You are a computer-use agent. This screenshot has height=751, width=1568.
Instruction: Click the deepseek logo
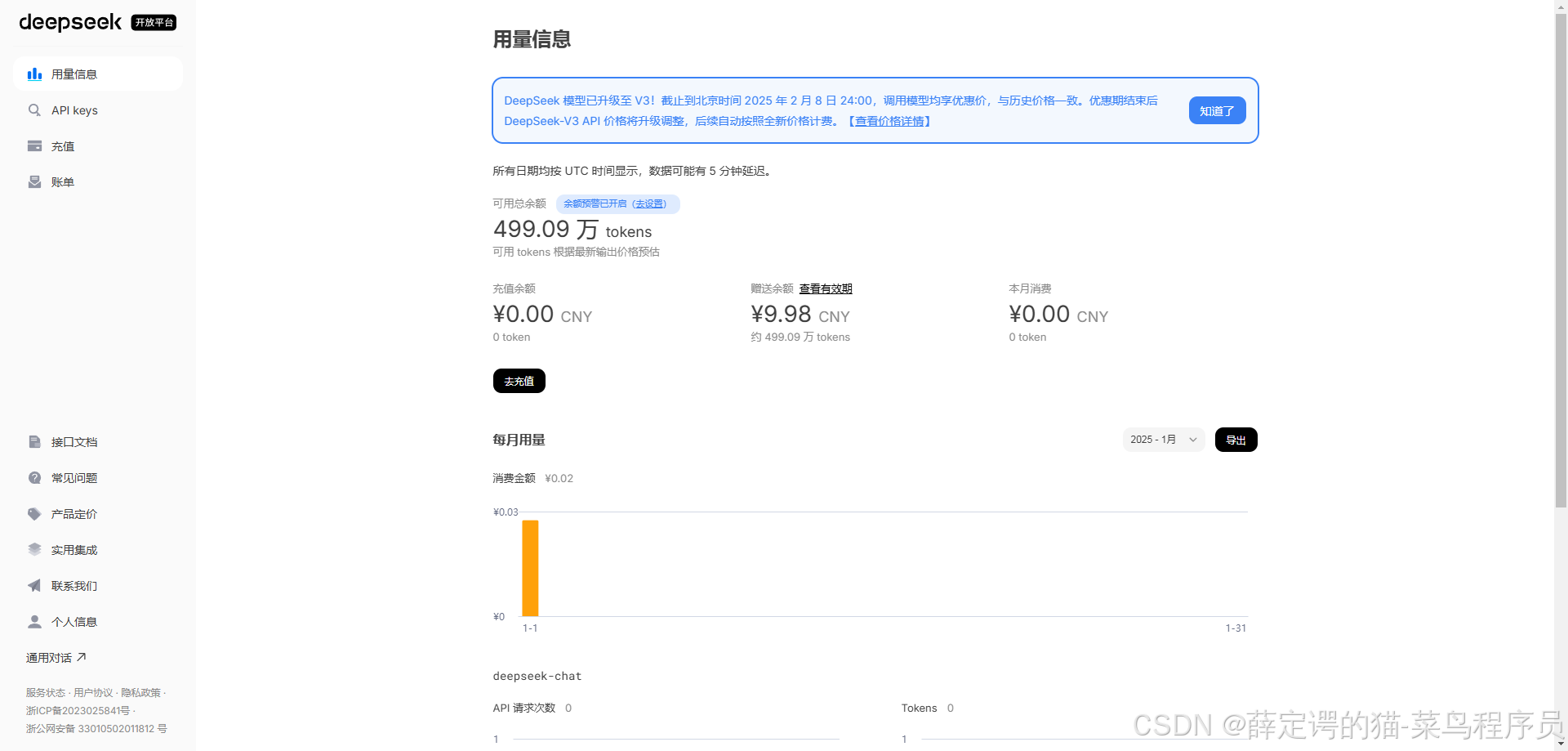pos(70,22)
